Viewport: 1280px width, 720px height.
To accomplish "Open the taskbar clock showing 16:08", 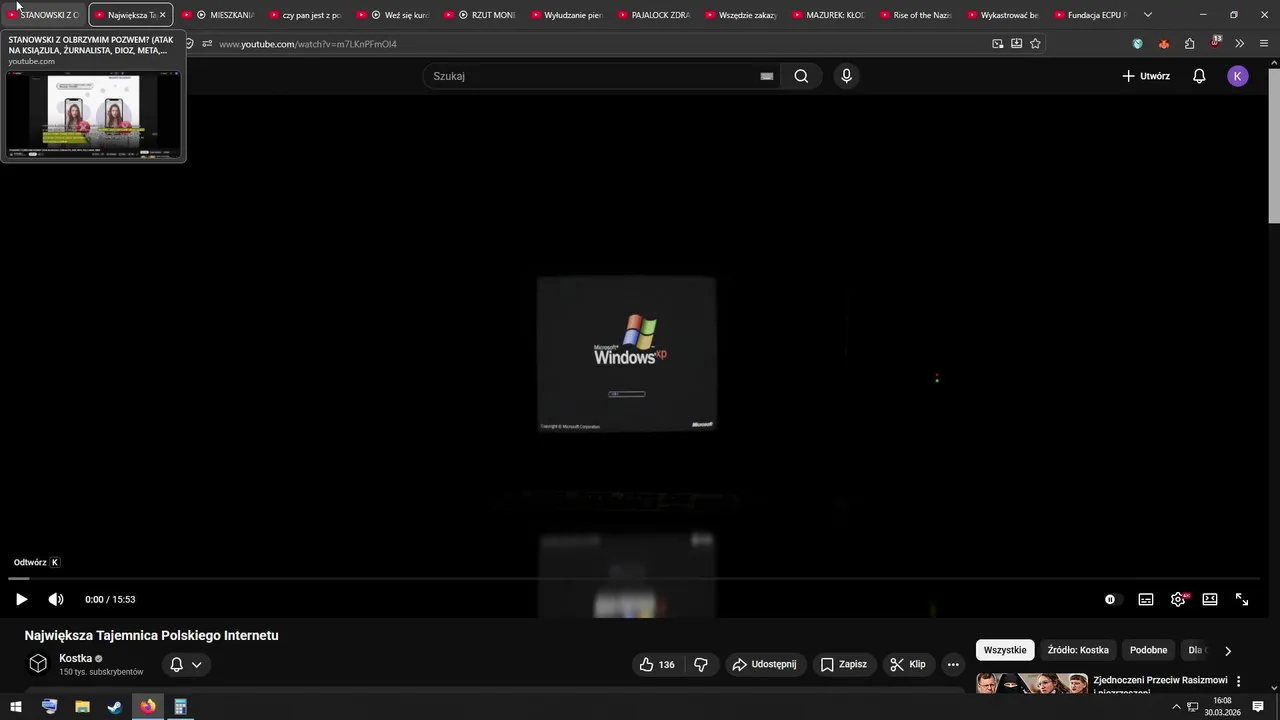I will (x=1222, y=707).
